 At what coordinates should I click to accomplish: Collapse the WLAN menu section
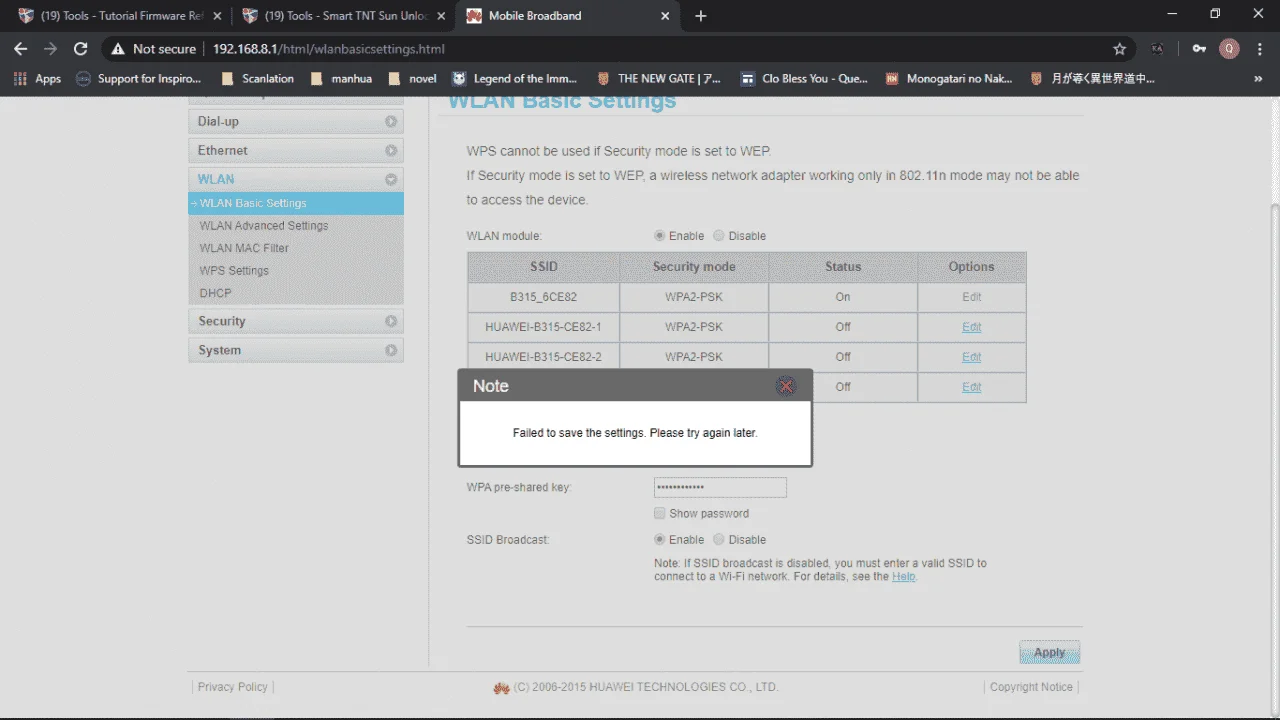tap(391, 180)
